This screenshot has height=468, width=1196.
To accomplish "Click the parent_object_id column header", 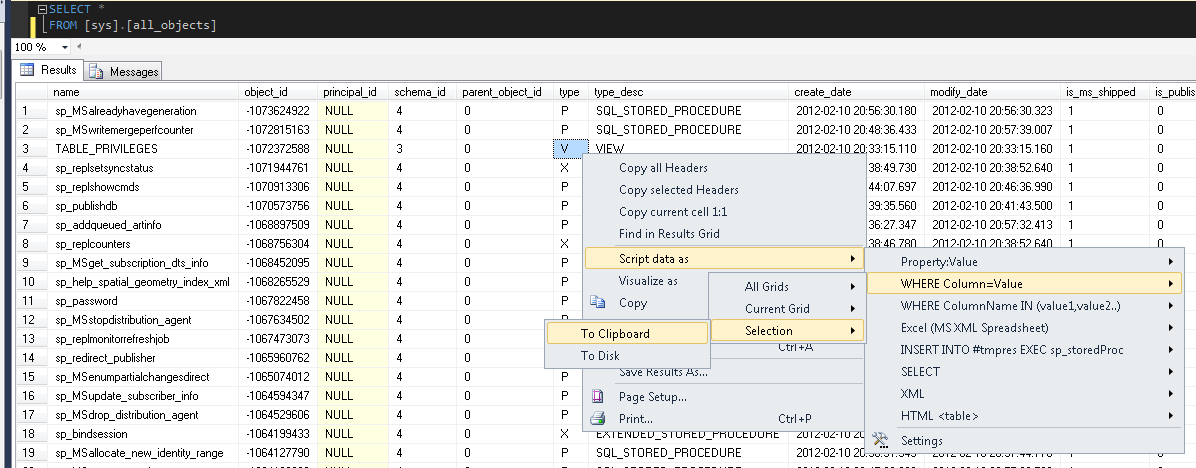I will coord(505,92).
